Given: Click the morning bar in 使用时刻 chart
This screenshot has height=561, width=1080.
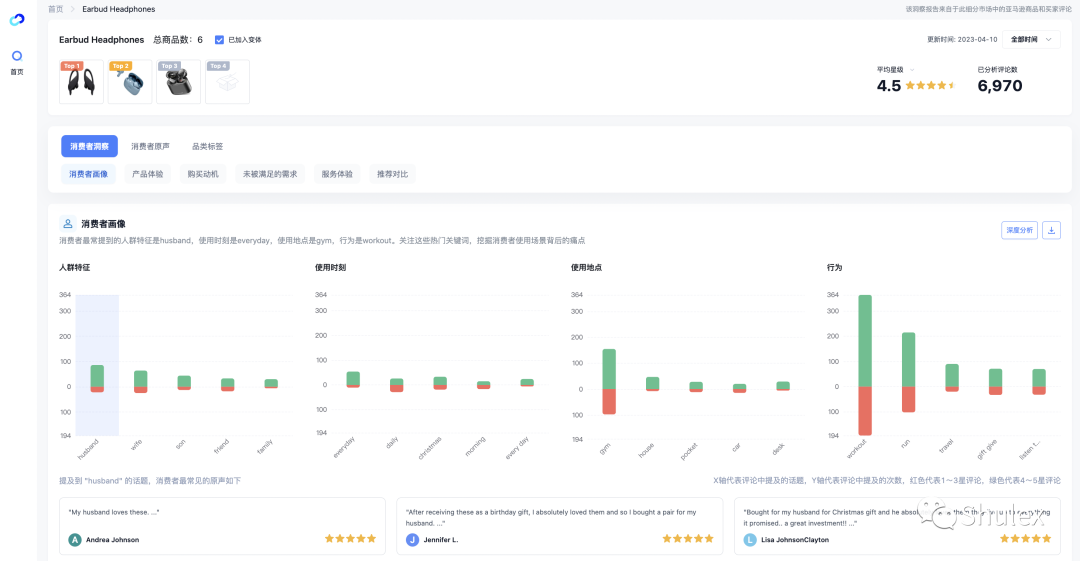Looking at the screenshot, I should [x=484, y=385].
